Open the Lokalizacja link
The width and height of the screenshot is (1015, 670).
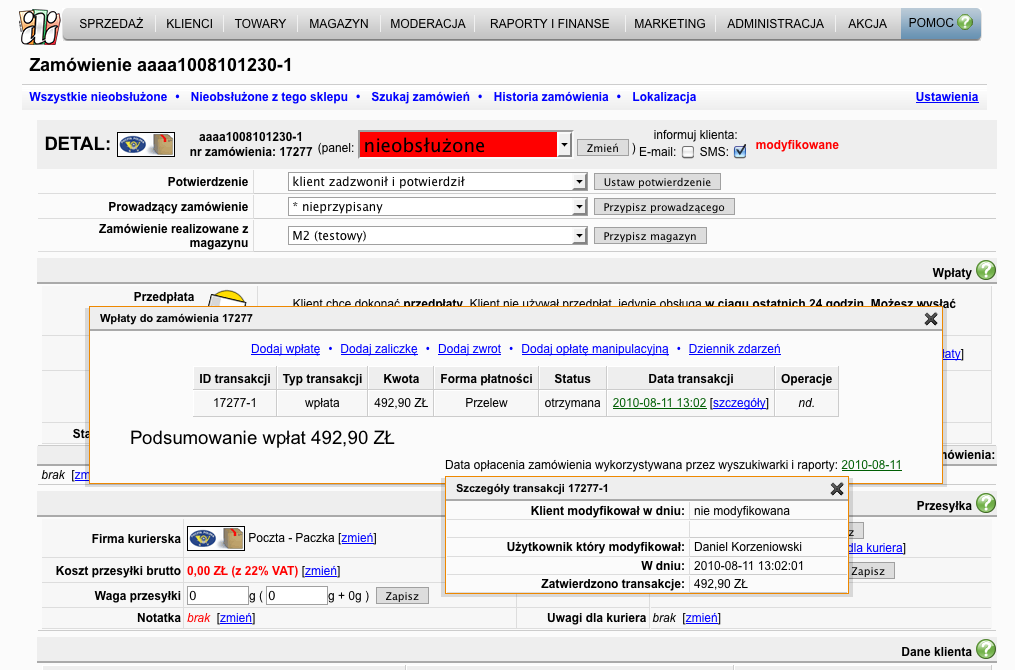click(x=664, y=97)
